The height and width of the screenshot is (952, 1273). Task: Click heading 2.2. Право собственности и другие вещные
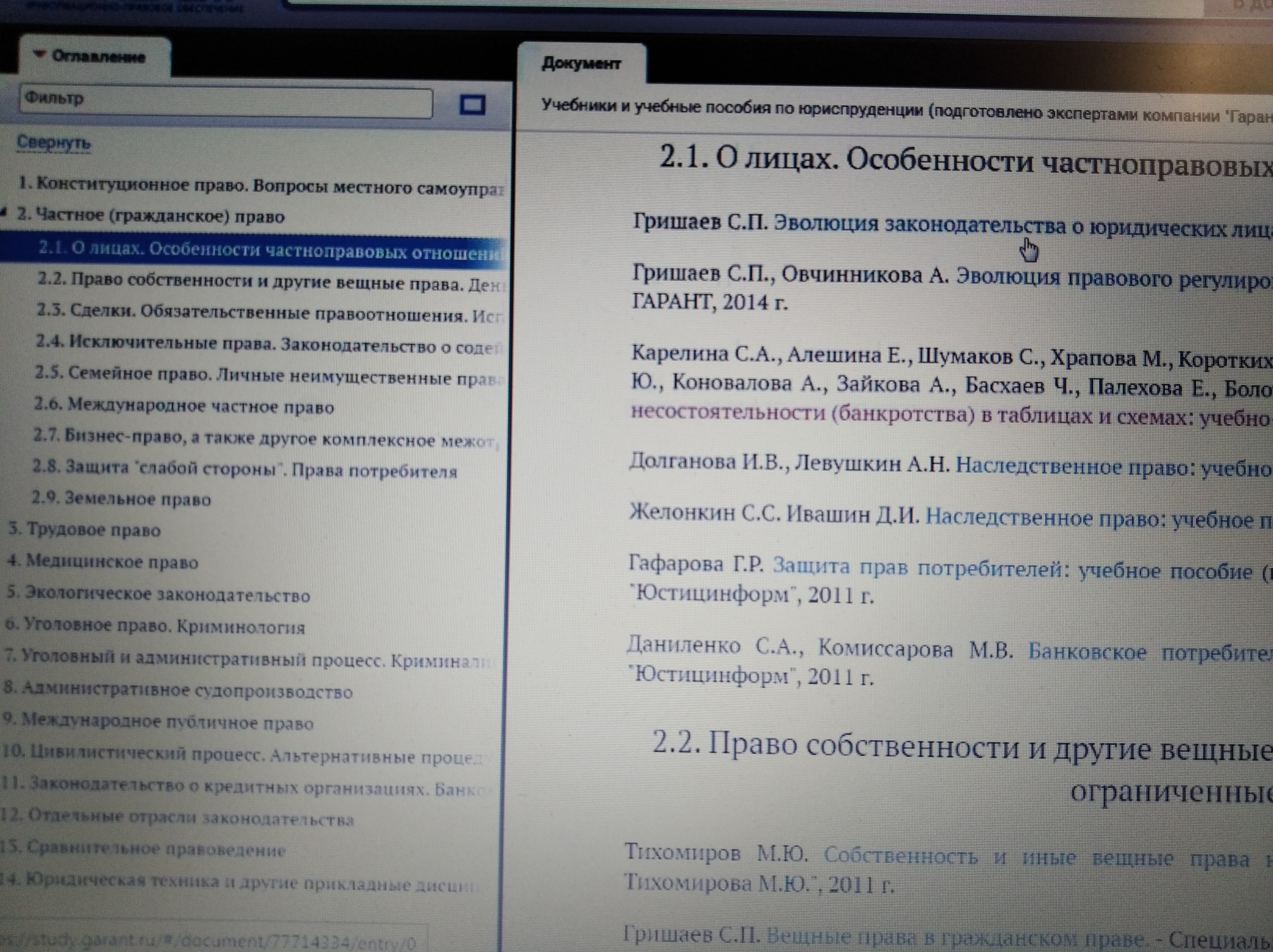pos(962,747)
